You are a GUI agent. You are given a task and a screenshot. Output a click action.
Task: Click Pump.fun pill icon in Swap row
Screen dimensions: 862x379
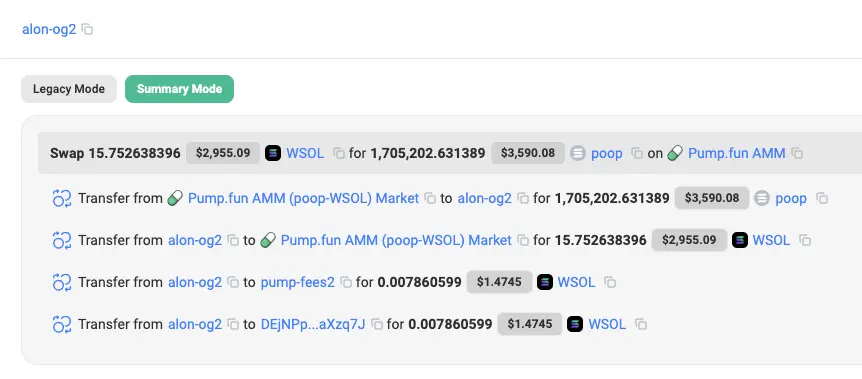[675, 153]
